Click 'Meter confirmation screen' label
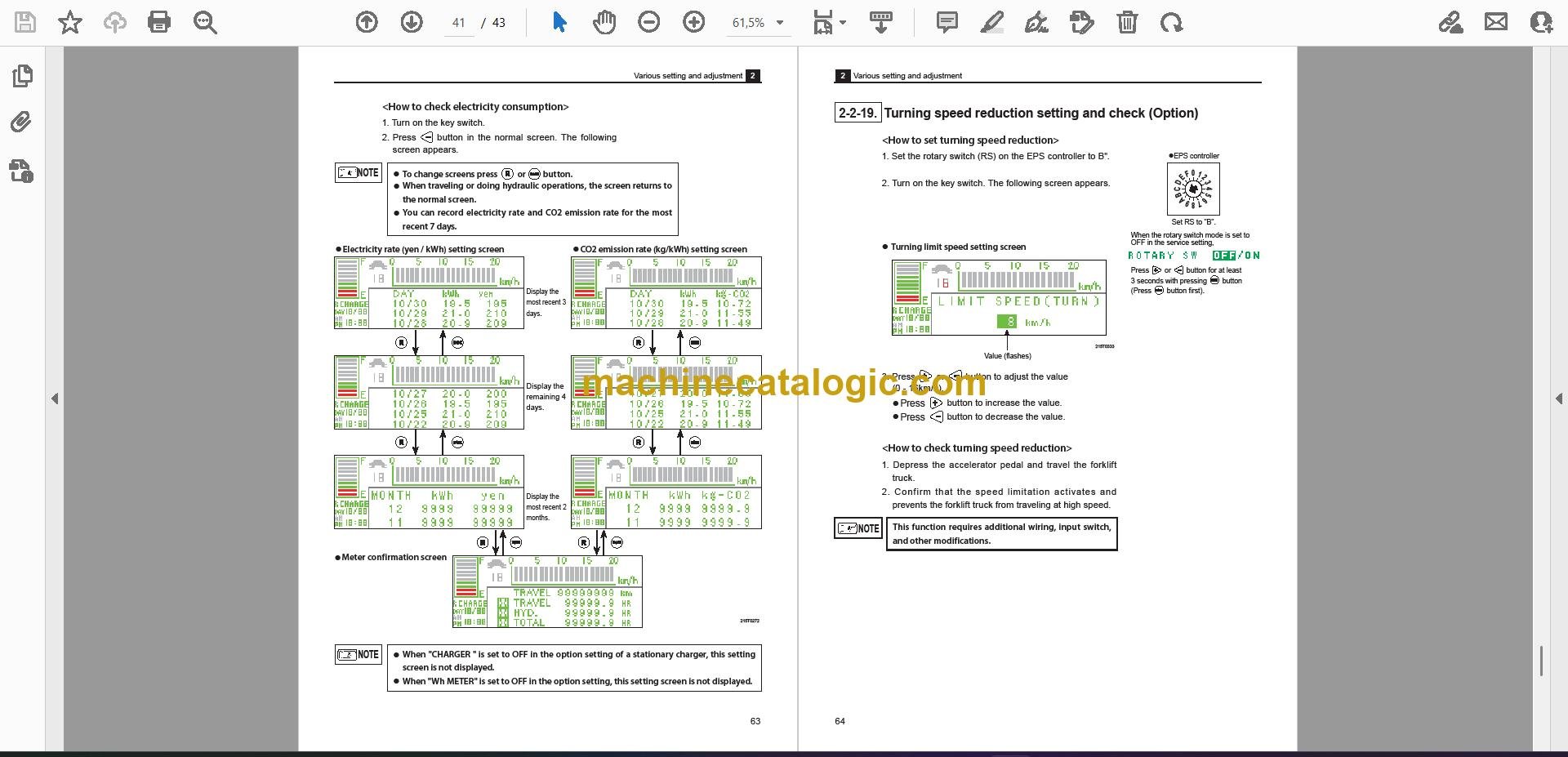1568x757 pixels. 394,558
